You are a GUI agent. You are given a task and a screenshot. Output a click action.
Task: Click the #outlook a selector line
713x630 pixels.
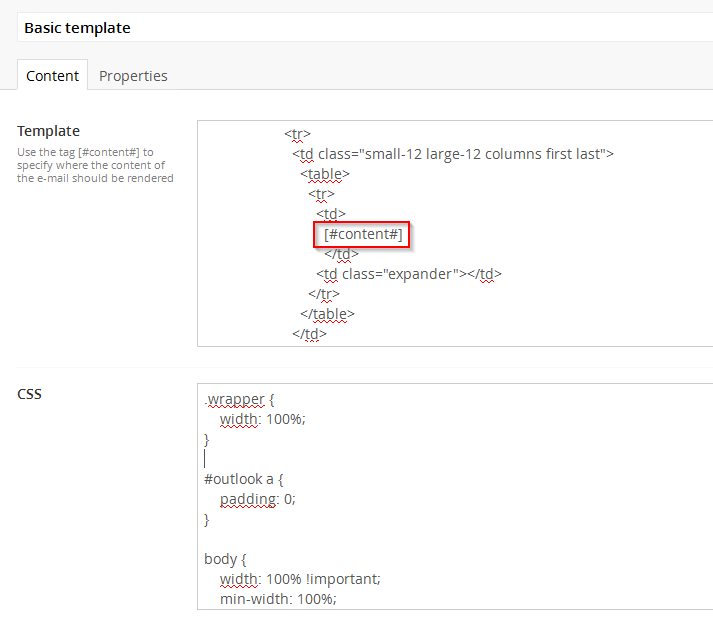tap(244, 479)
